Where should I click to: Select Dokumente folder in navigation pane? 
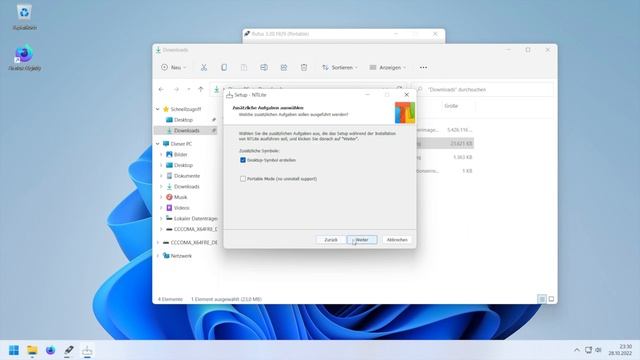point(187,176)
